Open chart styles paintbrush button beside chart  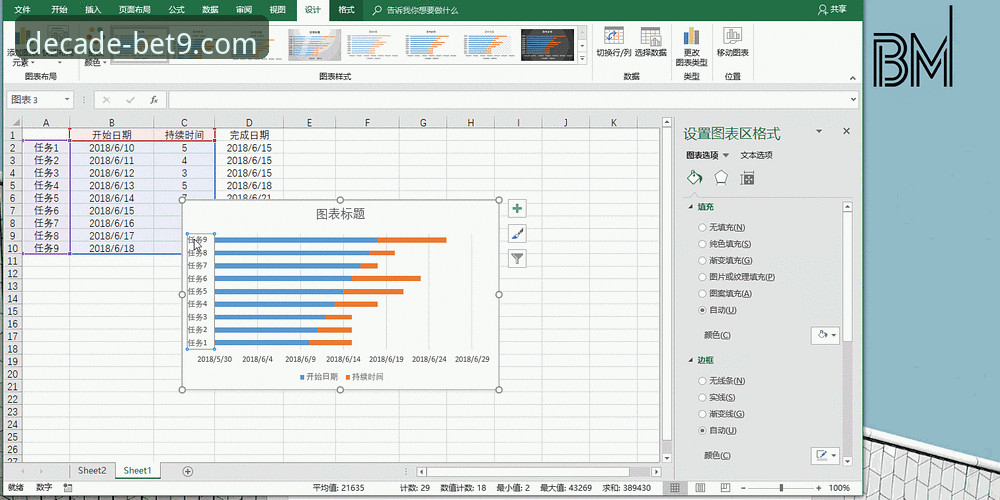click(x=518, y=233)
